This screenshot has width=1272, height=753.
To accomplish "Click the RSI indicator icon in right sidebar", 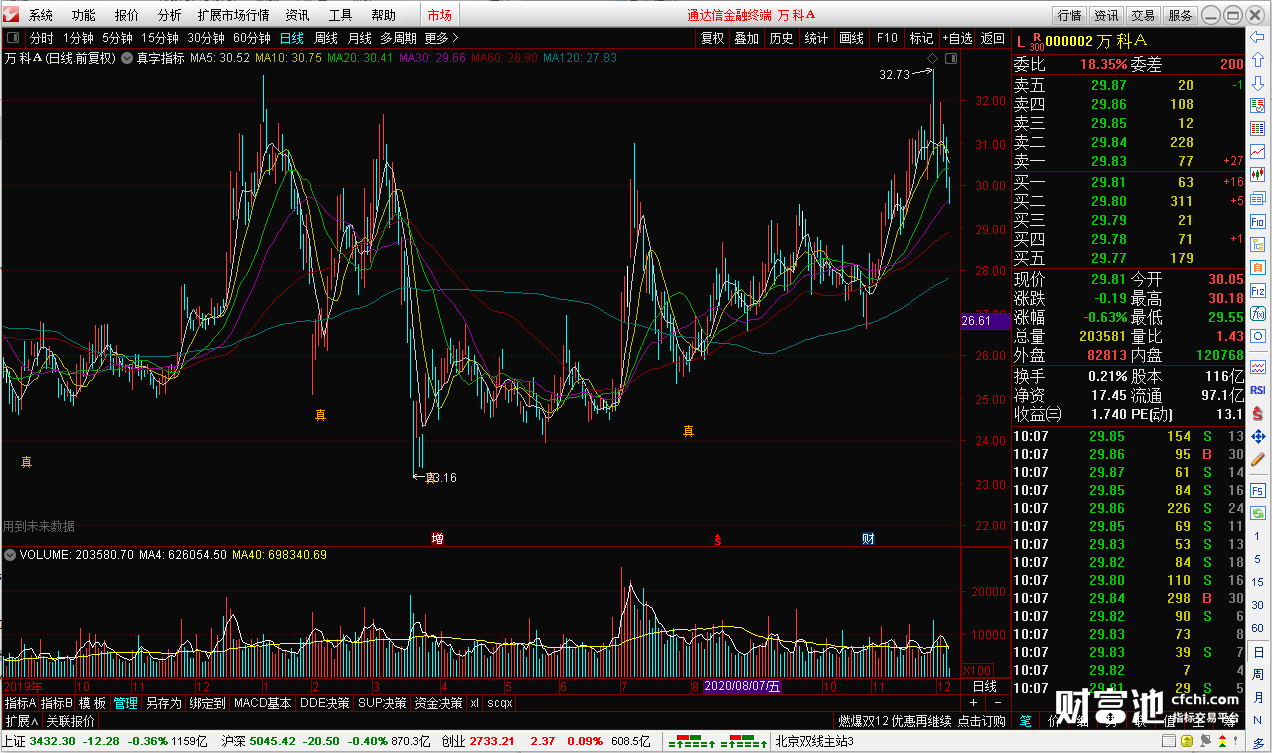I will [x=1258, y=389].
